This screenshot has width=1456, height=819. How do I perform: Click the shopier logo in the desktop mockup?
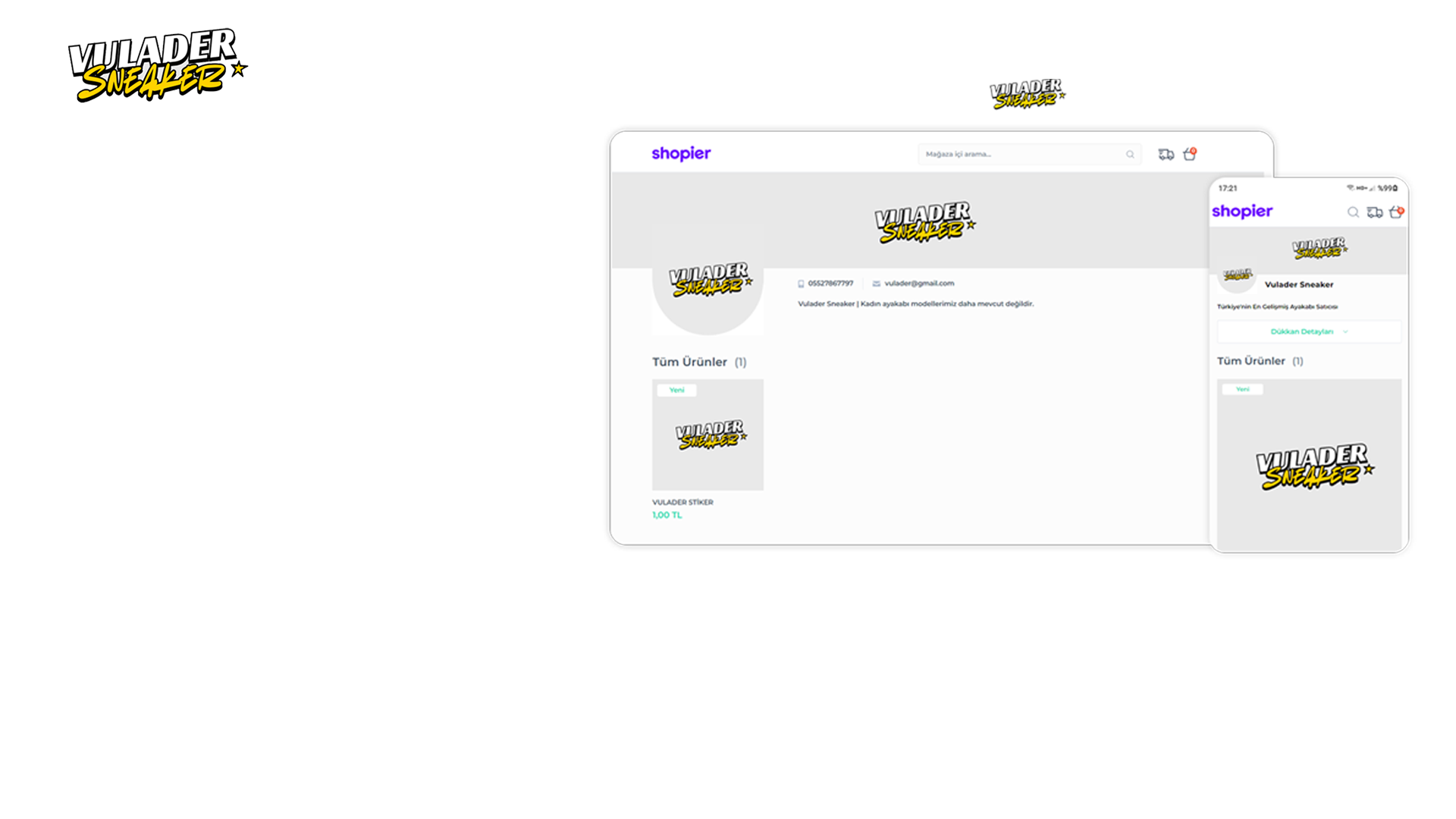click(x=681, y=154)
